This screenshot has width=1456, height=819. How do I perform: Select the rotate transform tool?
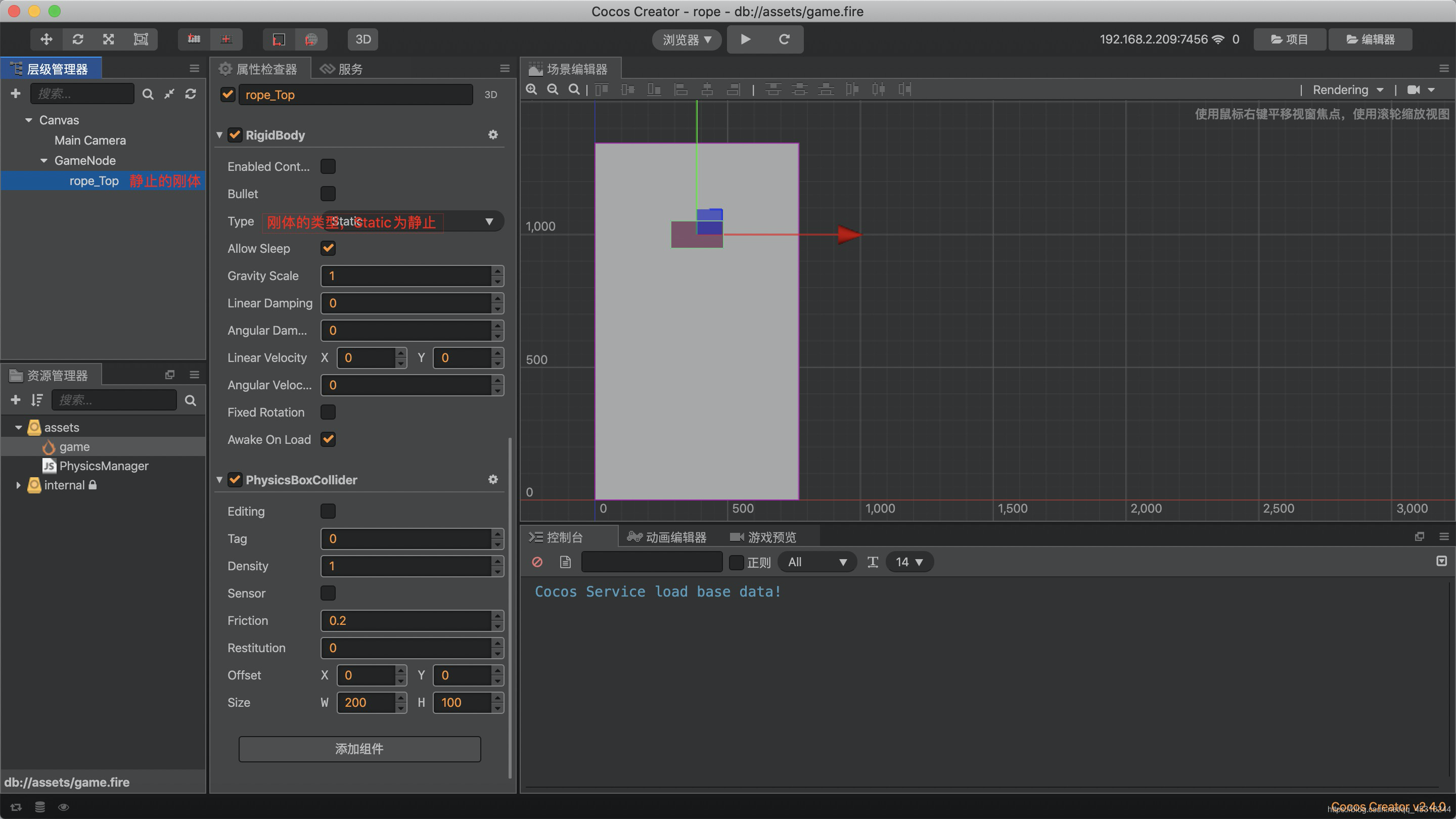78,39
